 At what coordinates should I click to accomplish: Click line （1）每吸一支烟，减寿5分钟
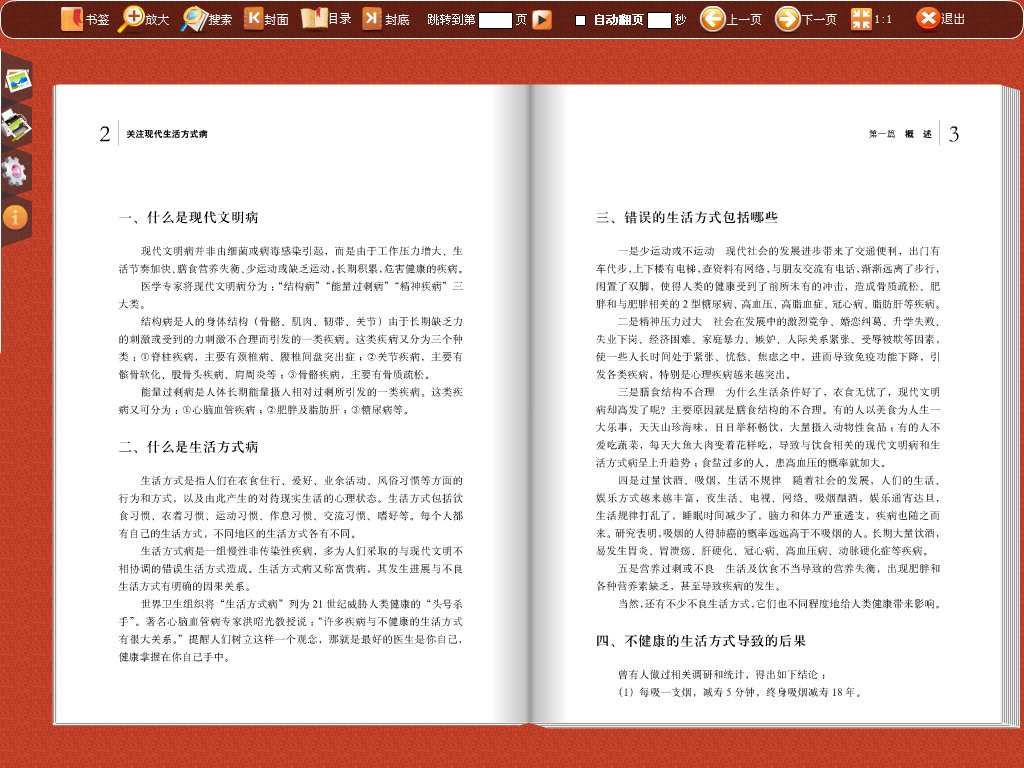coord(740,692)
